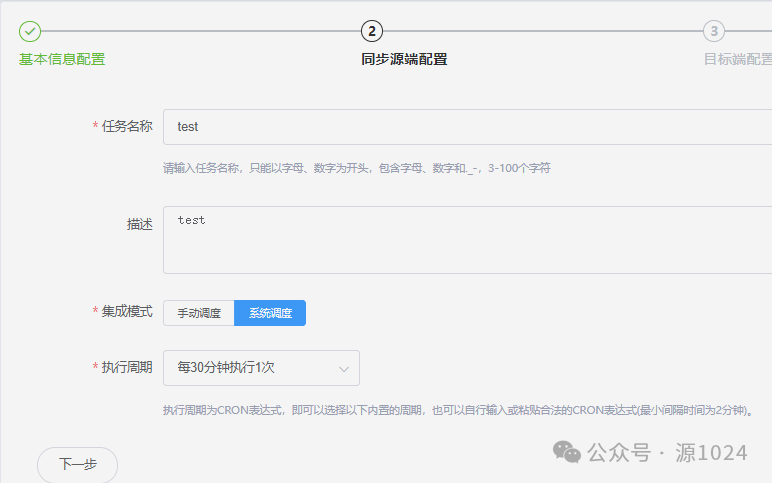
Task: Open the 执行周期 dropdown
Action: (x=261, y=368)
